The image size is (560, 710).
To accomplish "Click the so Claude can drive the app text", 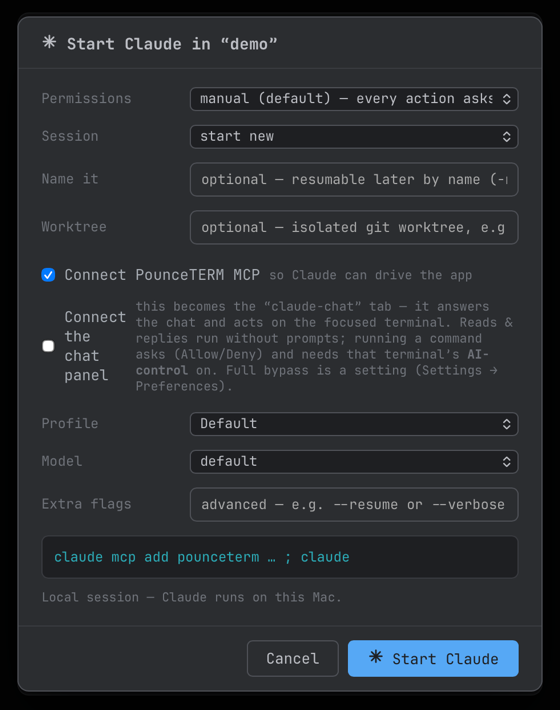I will 370,275.
